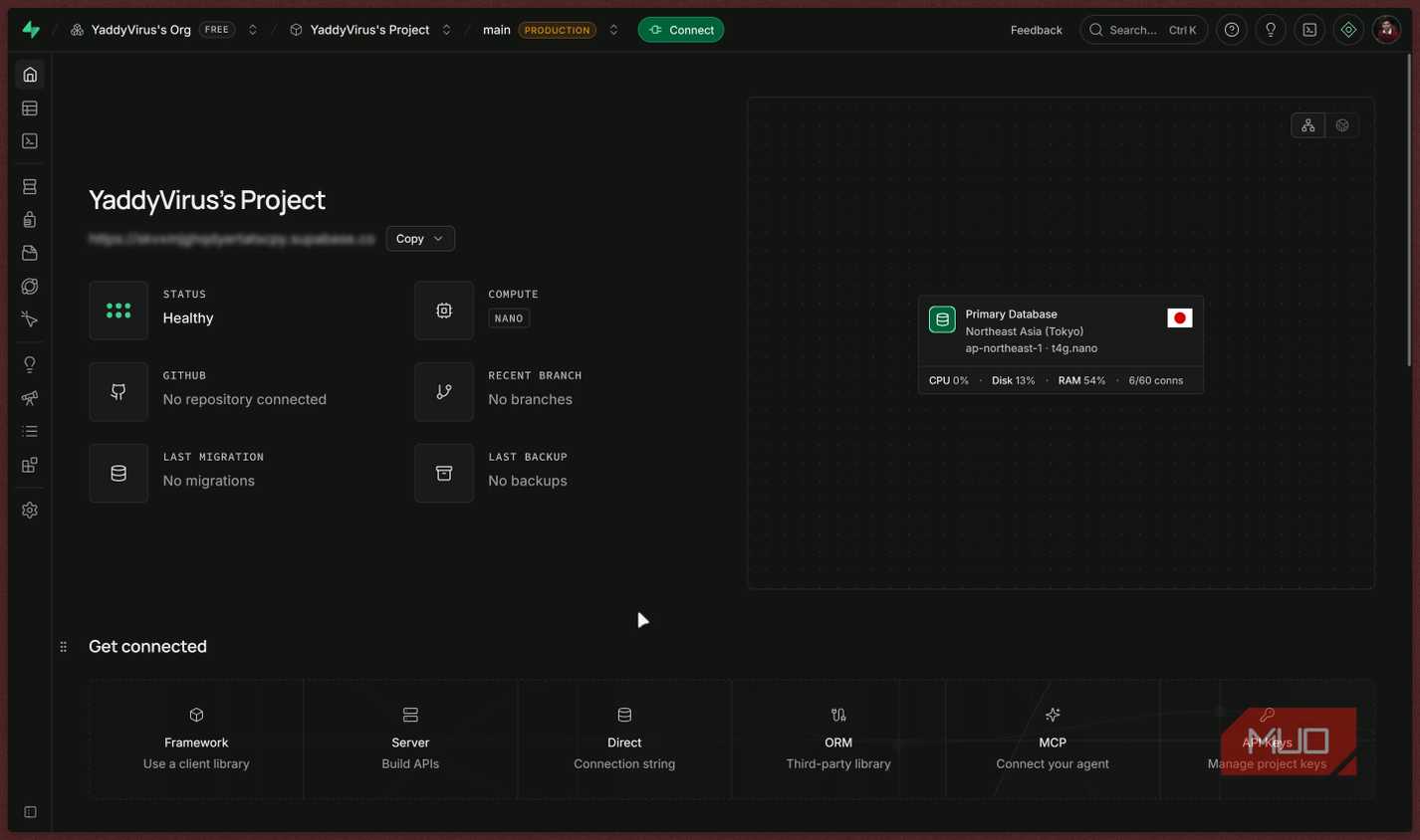Screen dimensions: 1420x840
Task: Open Advisors lightbulb in left sidebar
Action: [30, 364]
